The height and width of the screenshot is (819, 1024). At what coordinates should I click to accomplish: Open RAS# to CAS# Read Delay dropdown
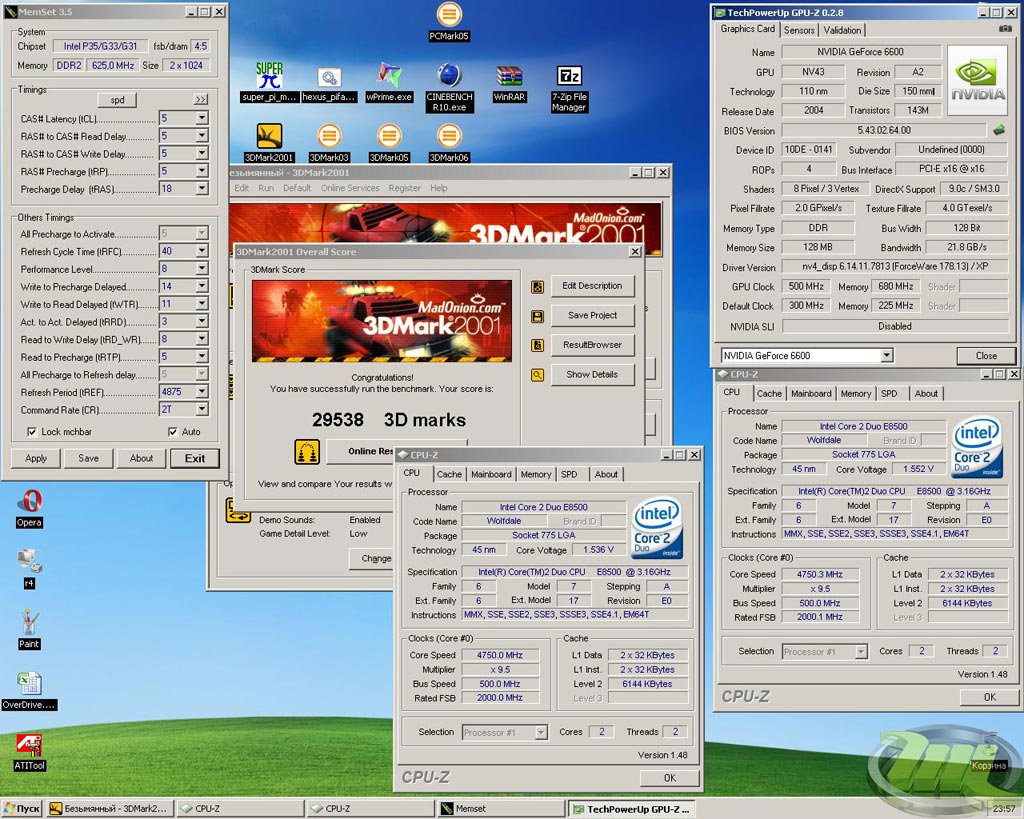pyautogui.click(x=202, y=136)
